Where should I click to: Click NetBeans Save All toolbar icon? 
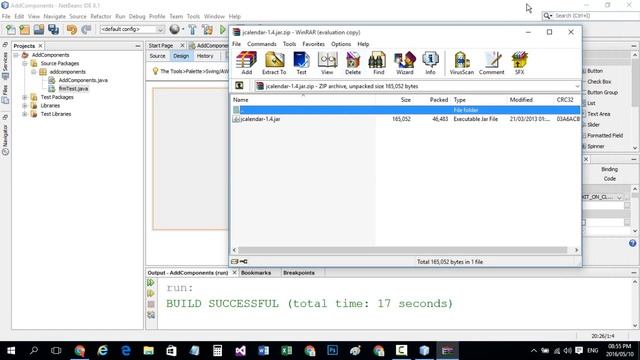(53, 29)
